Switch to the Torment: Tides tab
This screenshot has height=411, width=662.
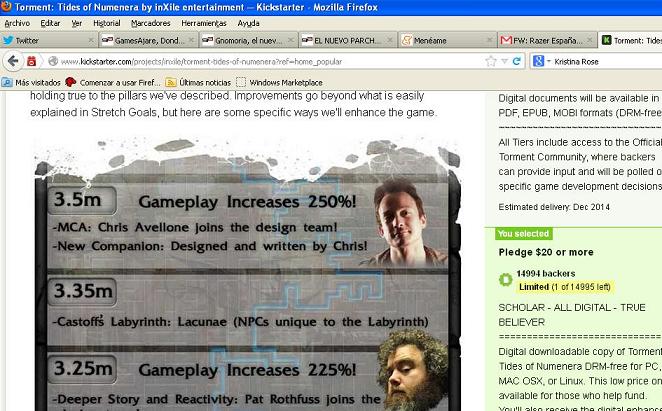click(x=630, y=40)
